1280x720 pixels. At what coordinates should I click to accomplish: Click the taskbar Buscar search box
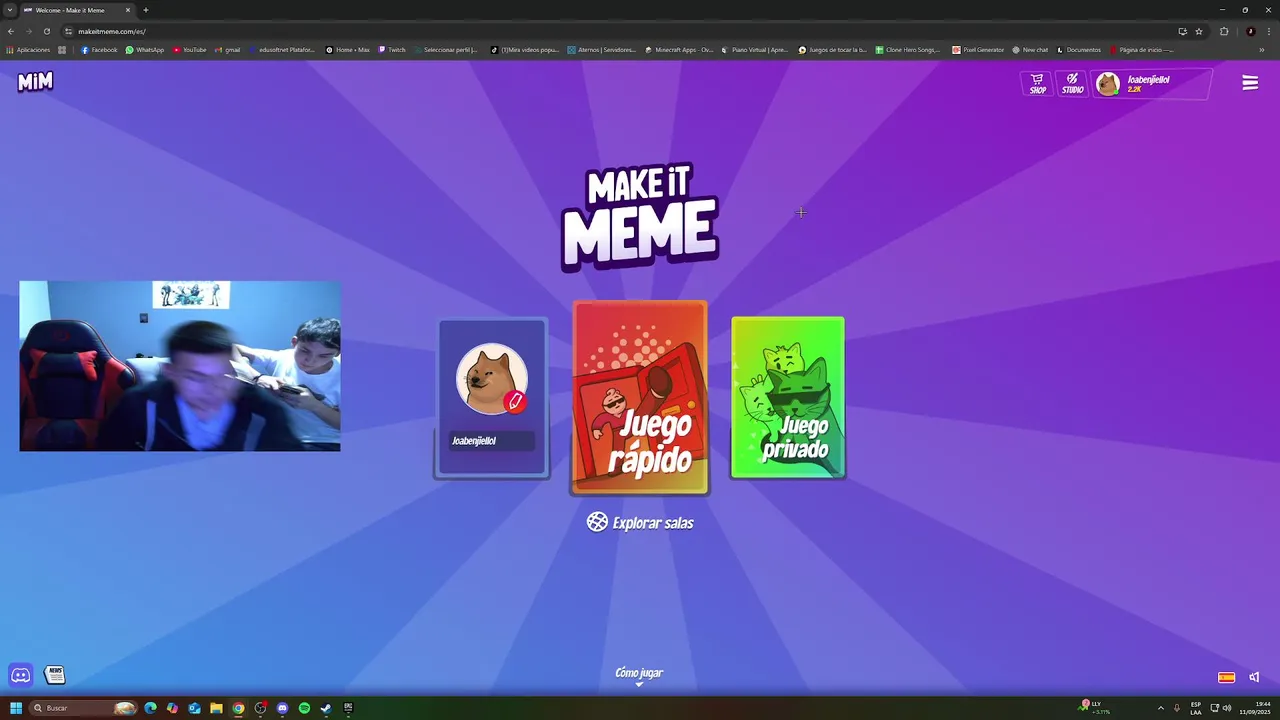(x=84, y=708)
